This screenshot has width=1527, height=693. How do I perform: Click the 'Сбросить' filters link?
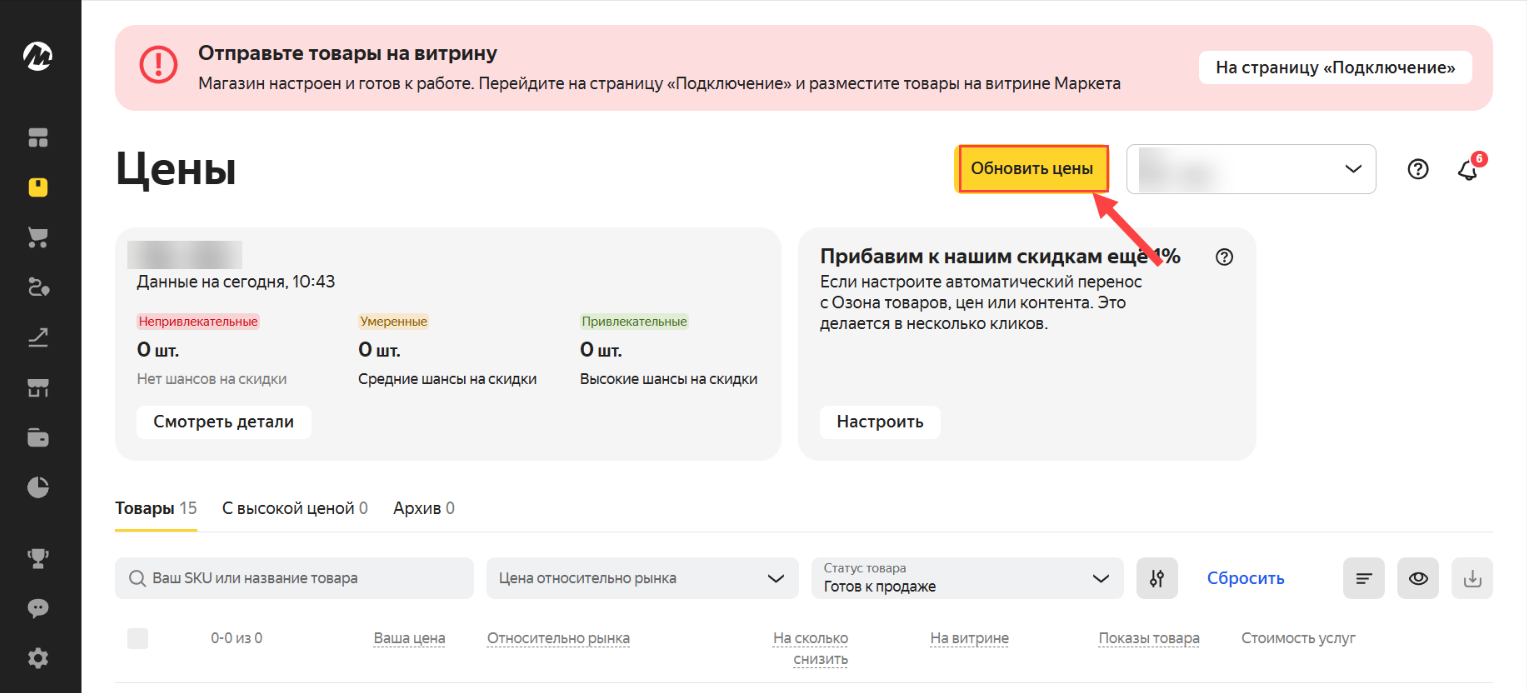[x=1245, y=578]
